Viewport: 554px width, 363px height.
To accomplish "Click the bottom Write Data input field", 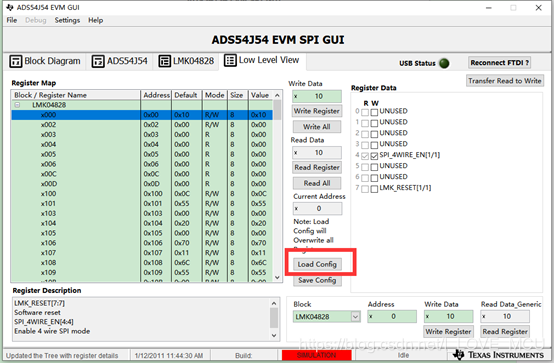I will [x=448, y=316].
